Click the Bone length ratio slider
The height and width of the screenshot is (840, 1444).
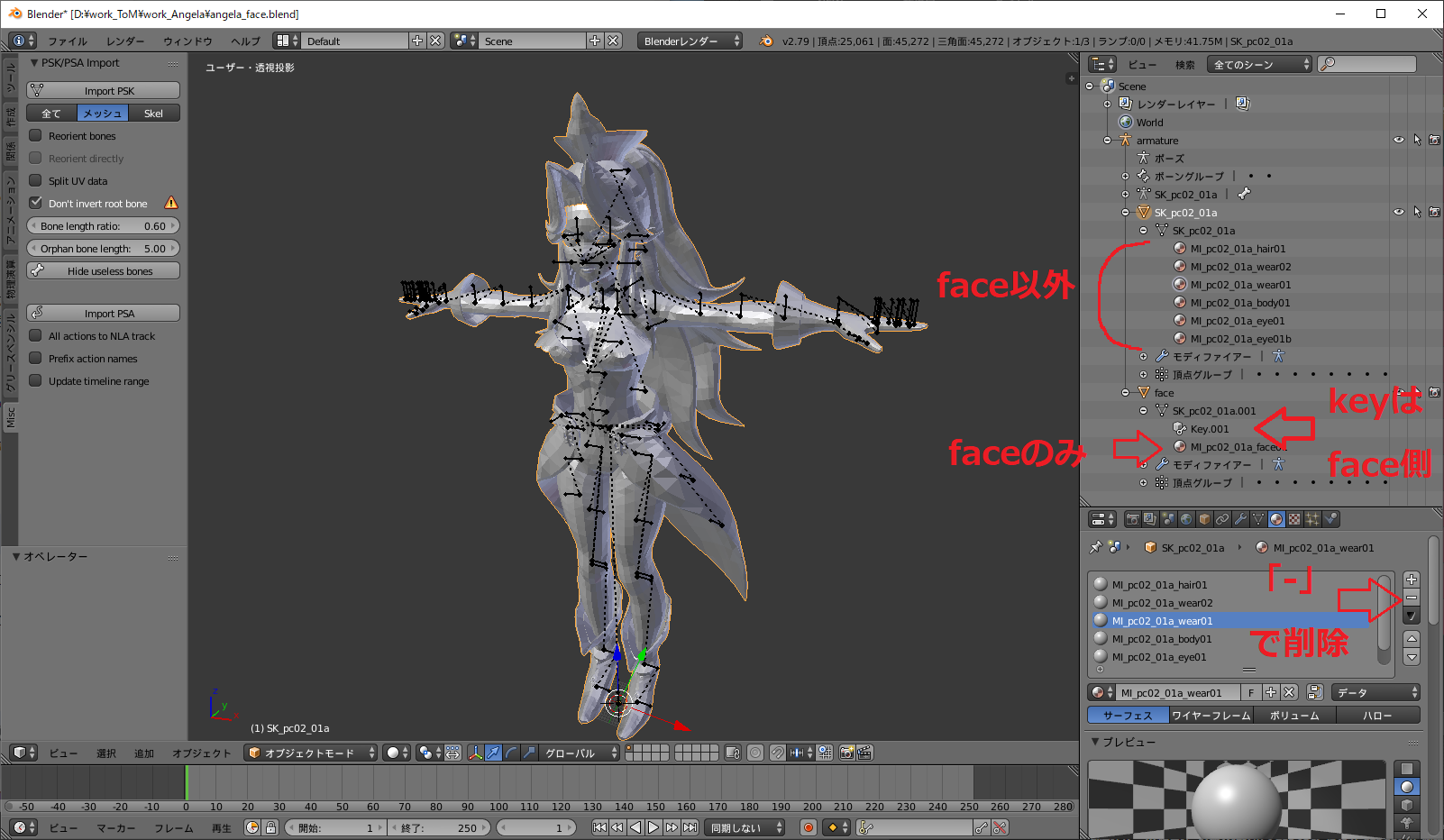coord(103,226)
